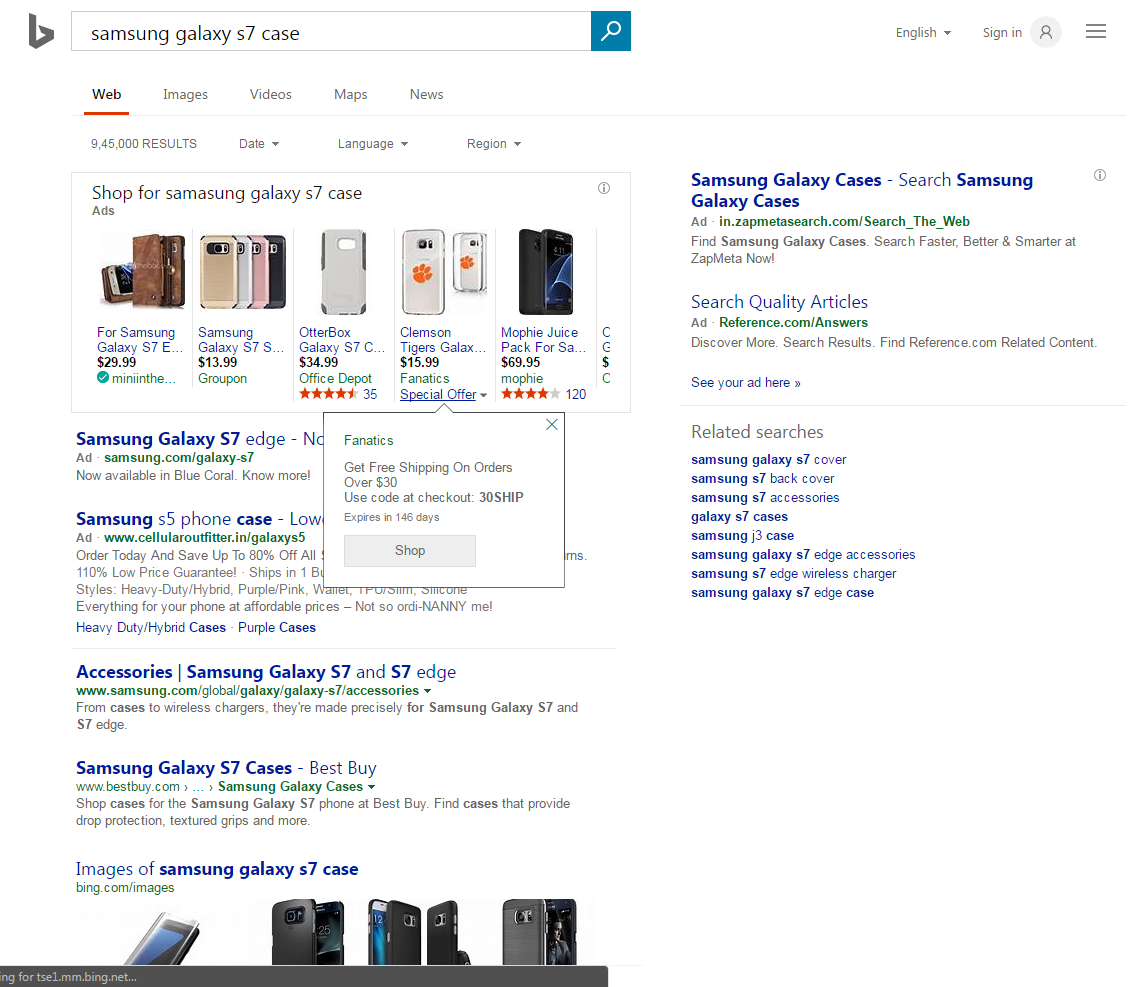Select related search 'samsung s7 accessories'

(765, 497)
